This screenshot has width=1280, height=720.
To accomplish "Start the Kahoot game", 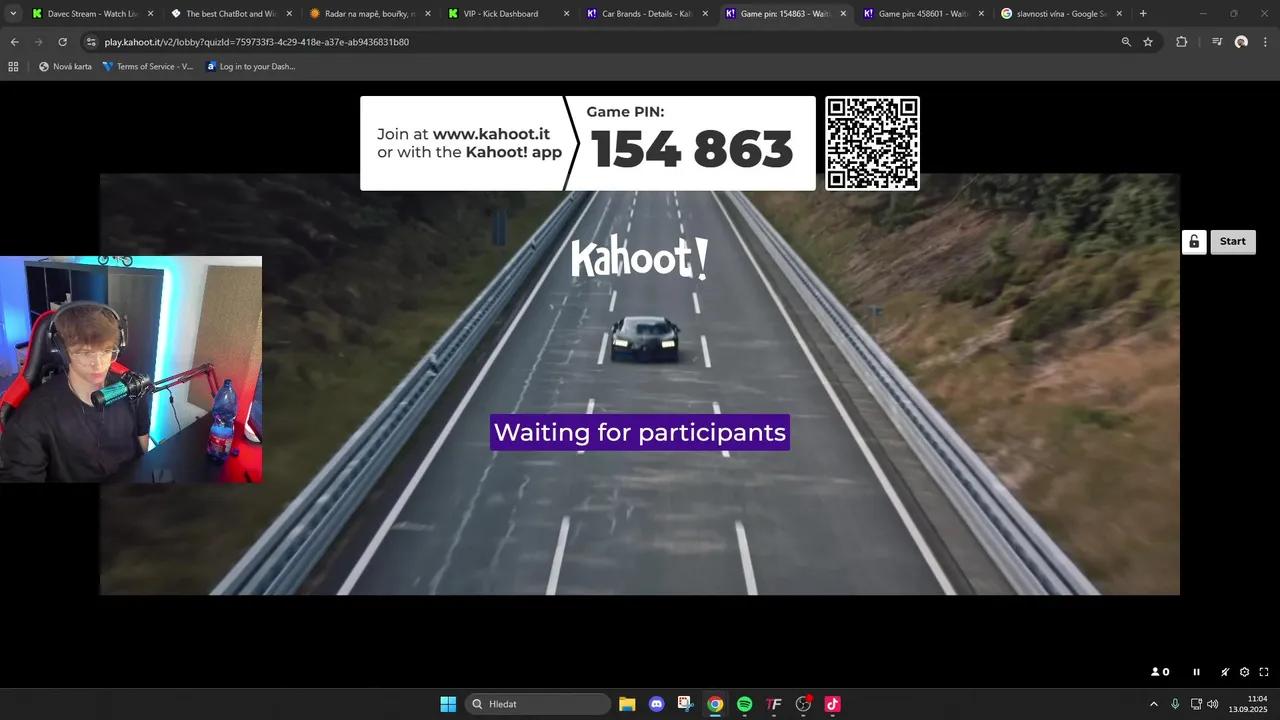I will click(1232, 242).
